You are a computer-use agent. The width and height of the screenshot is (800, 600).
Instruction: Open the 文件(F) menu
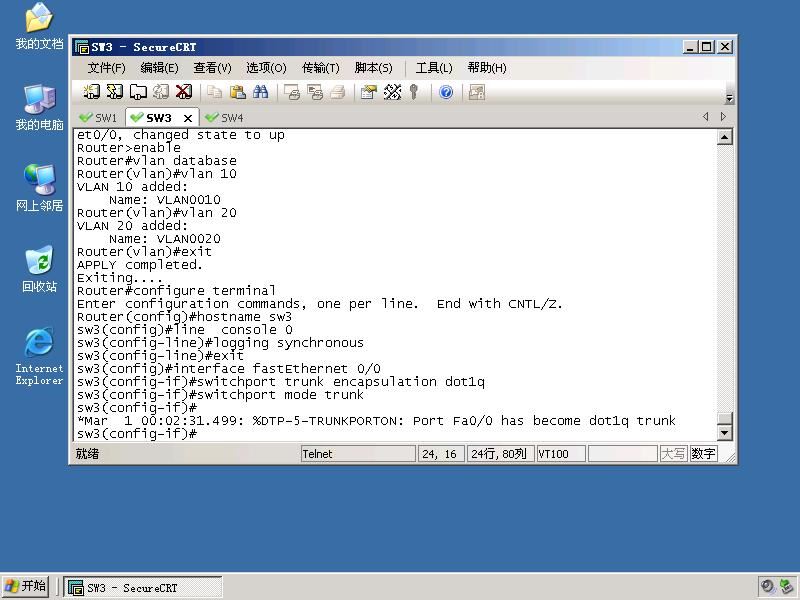106,68
